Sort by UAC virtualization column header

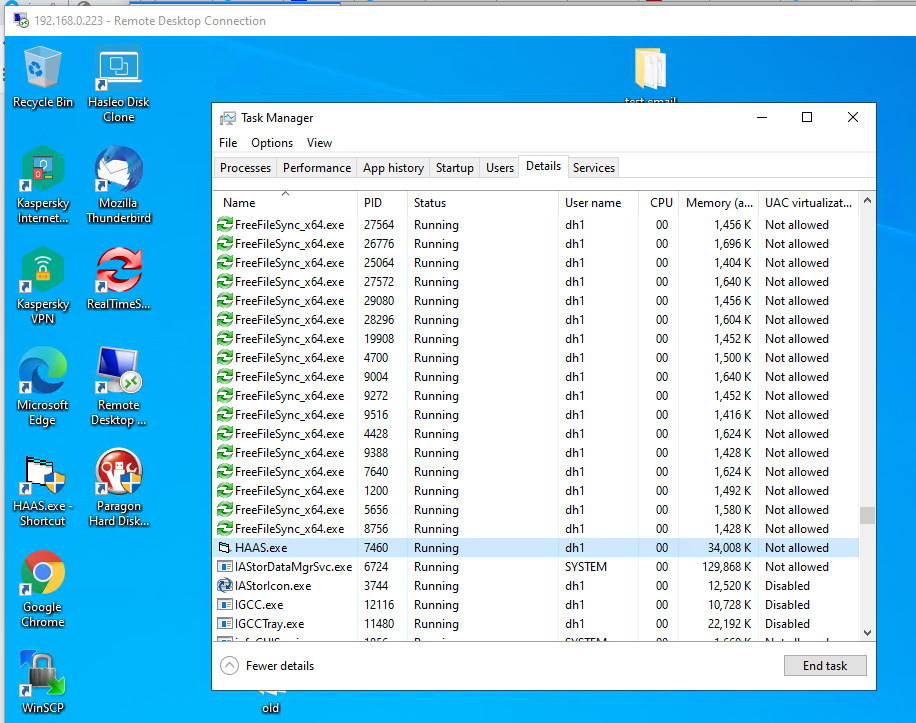[x=809, y=203]
